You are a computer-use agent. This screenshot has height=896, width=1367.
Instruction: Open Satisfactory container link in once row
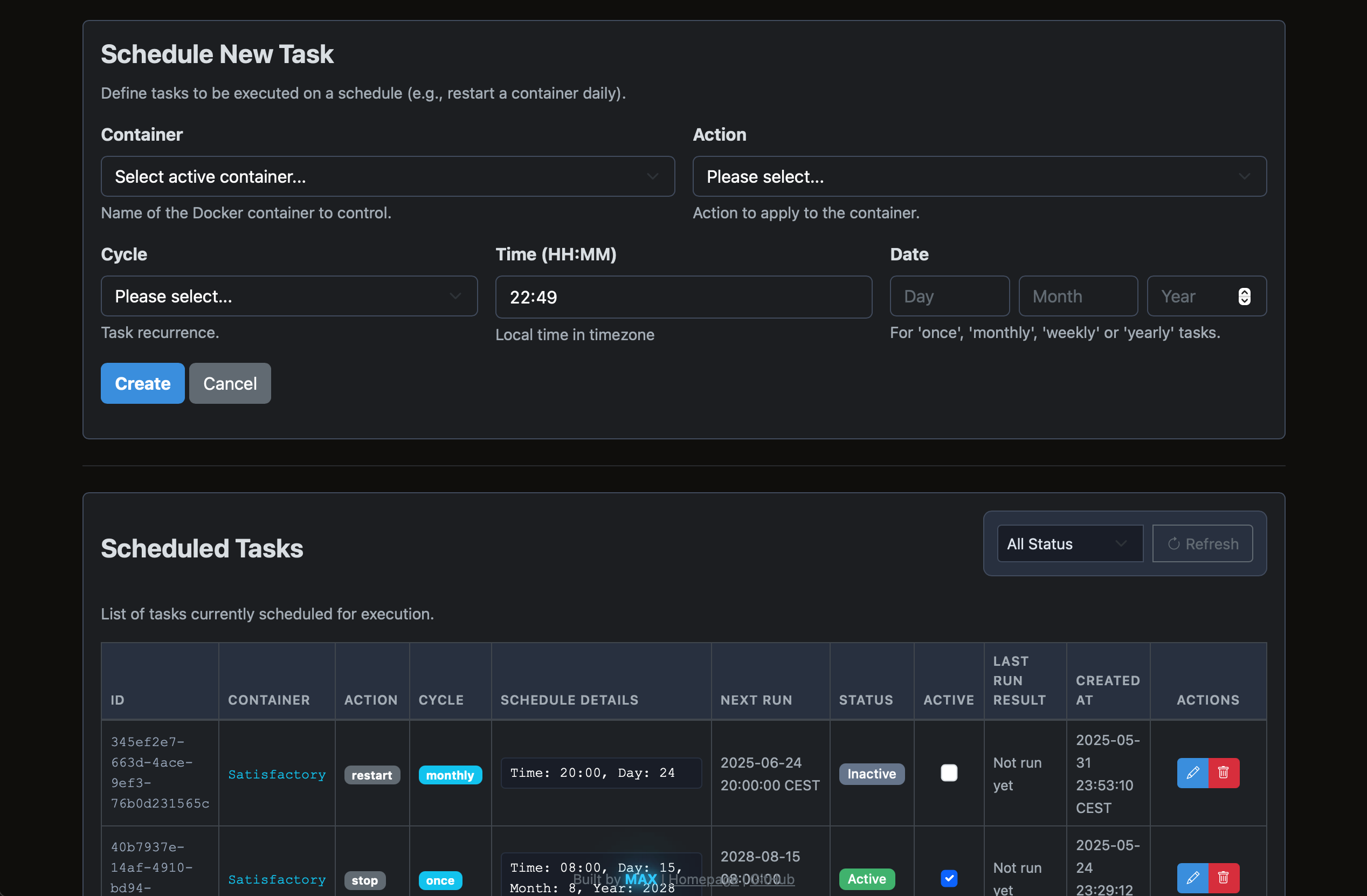click(277, 879)
